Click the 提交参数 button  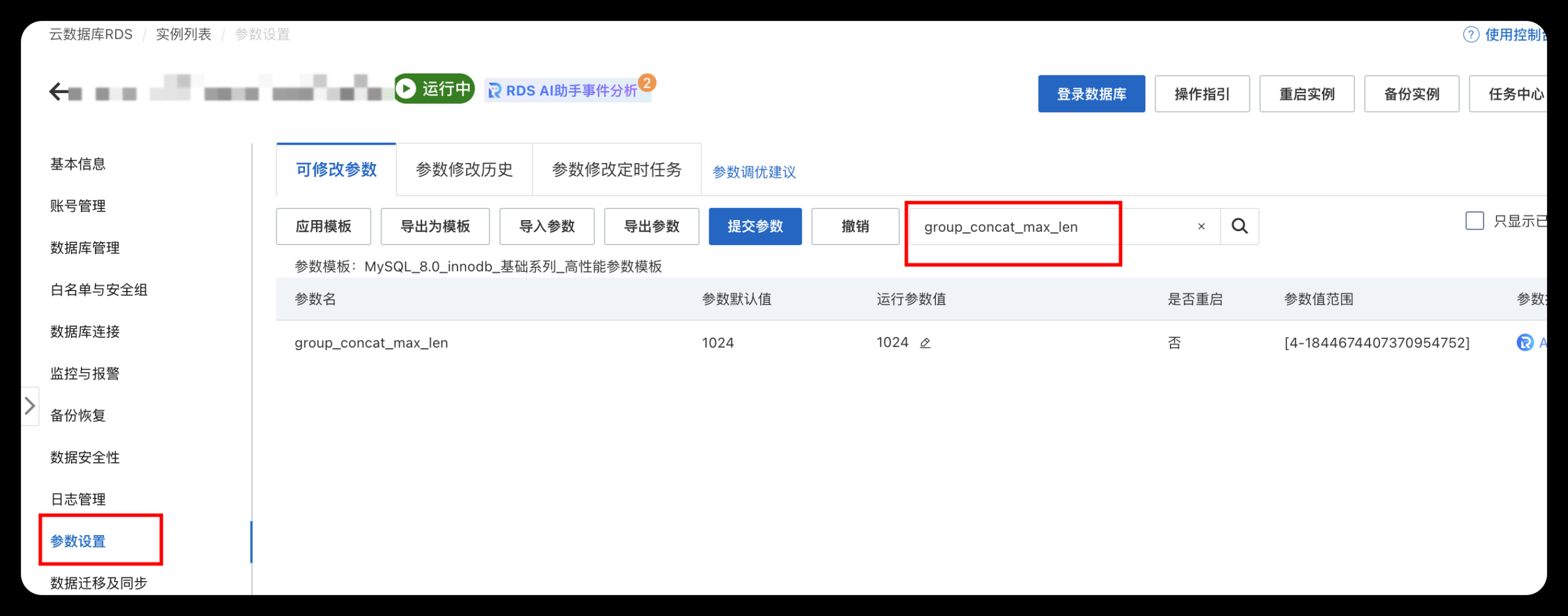pos(755,226)
